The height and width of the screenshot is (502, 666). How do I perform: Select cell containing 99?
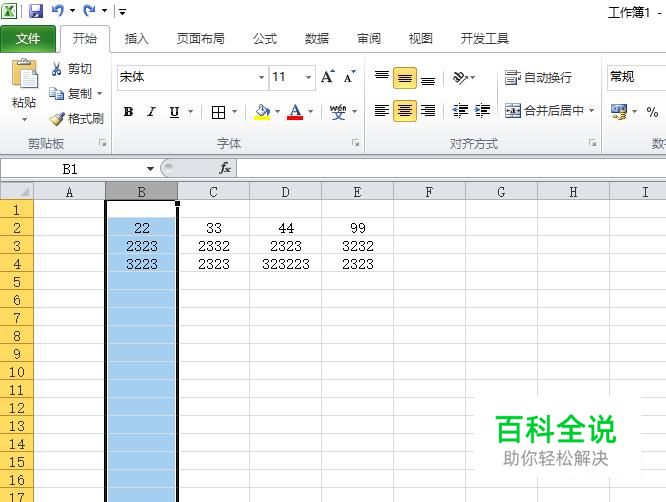[358, 228]
